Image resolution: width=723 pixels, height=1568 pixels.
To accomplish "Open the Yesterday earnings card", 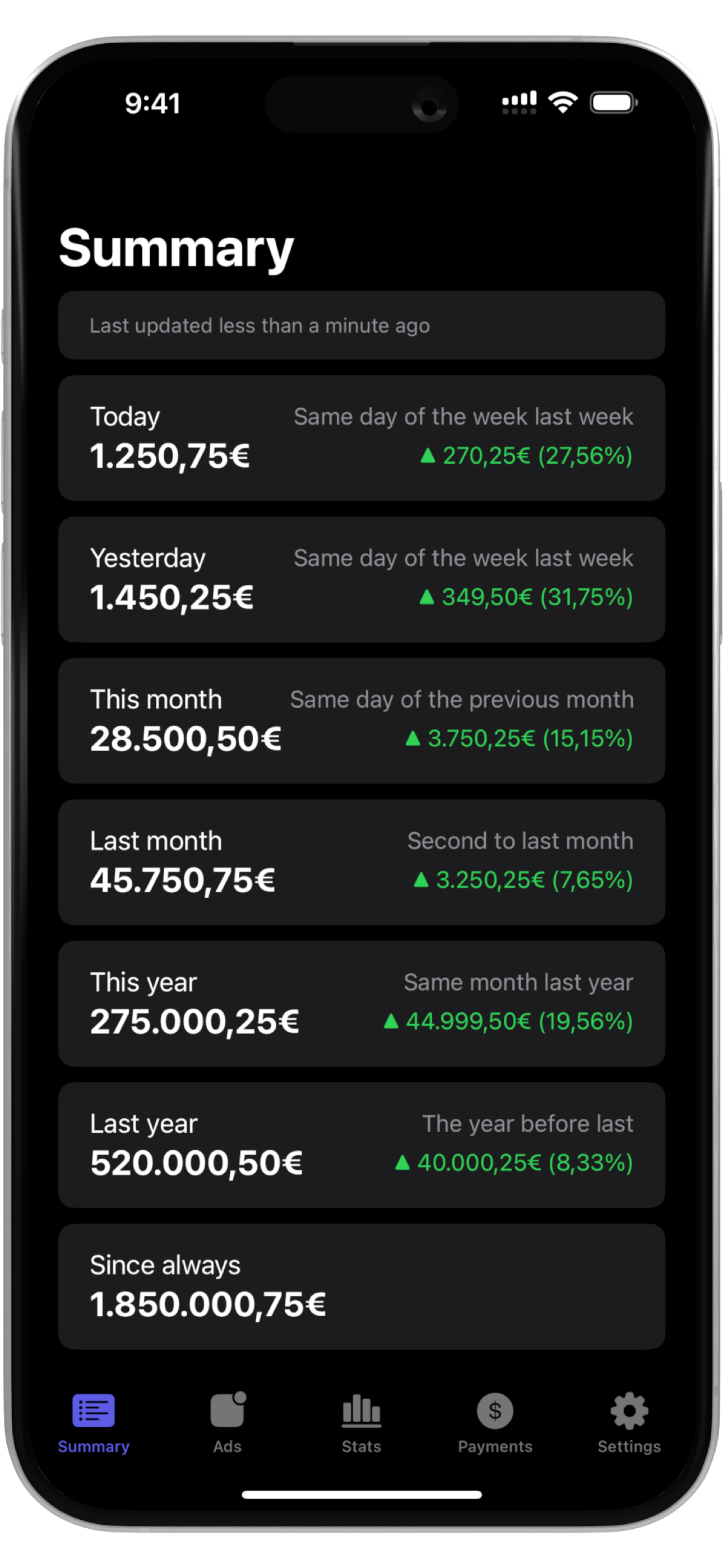I will [x=361, y=579].
